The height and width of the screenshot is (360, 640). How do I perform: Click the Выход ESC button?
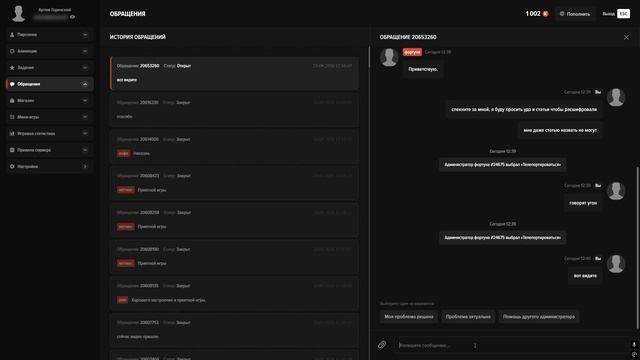(616, 14)
